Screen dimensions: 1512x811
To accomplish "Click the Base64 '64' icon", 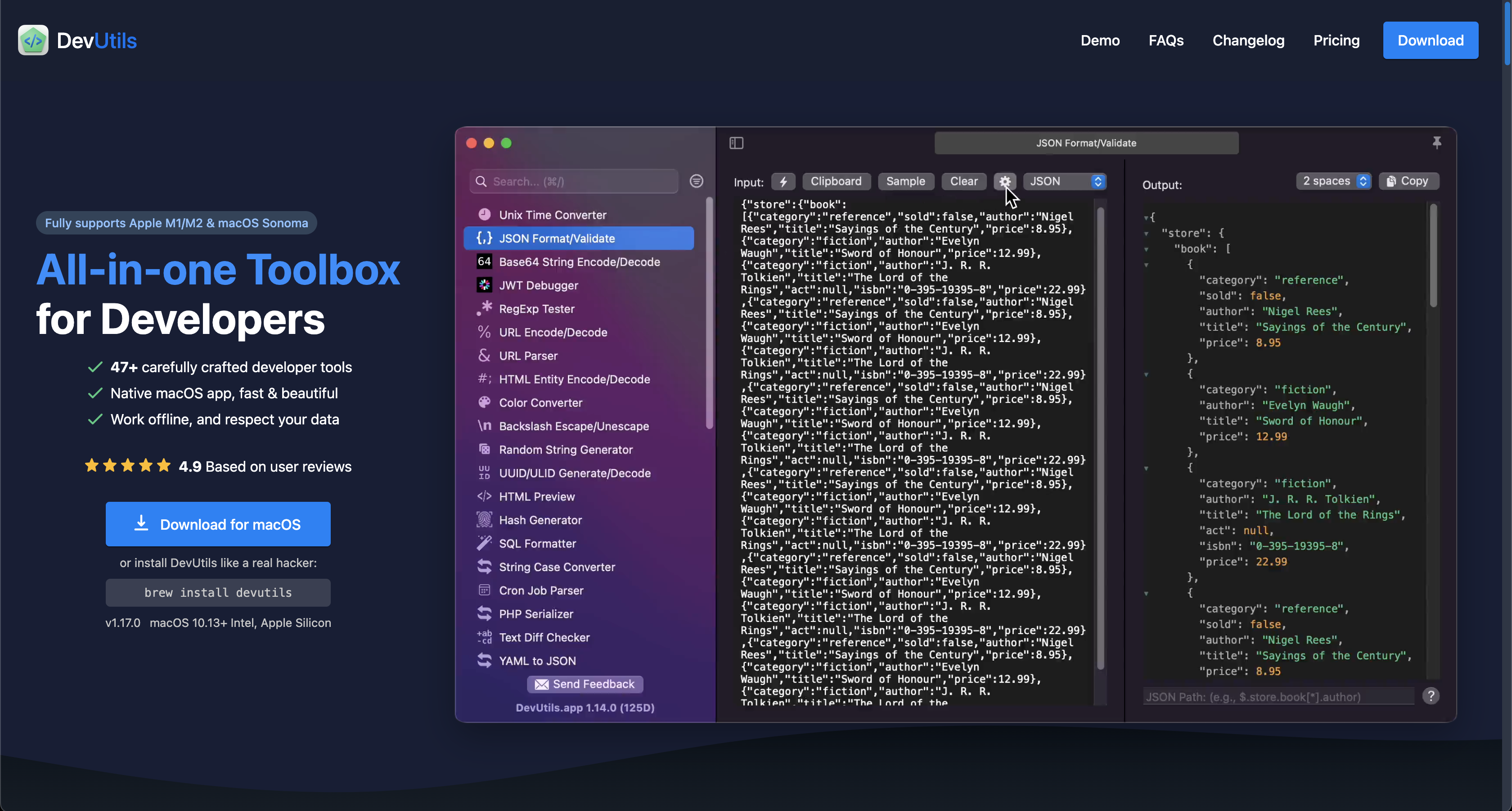I will coord(484,261).
